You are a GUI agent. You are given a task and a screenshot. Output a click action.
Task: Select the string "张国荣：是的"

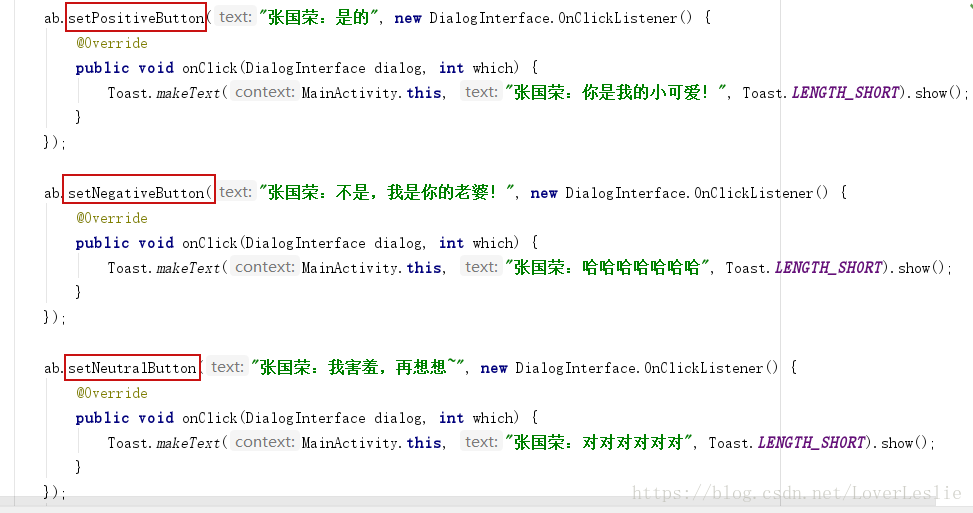coord(318,17)
